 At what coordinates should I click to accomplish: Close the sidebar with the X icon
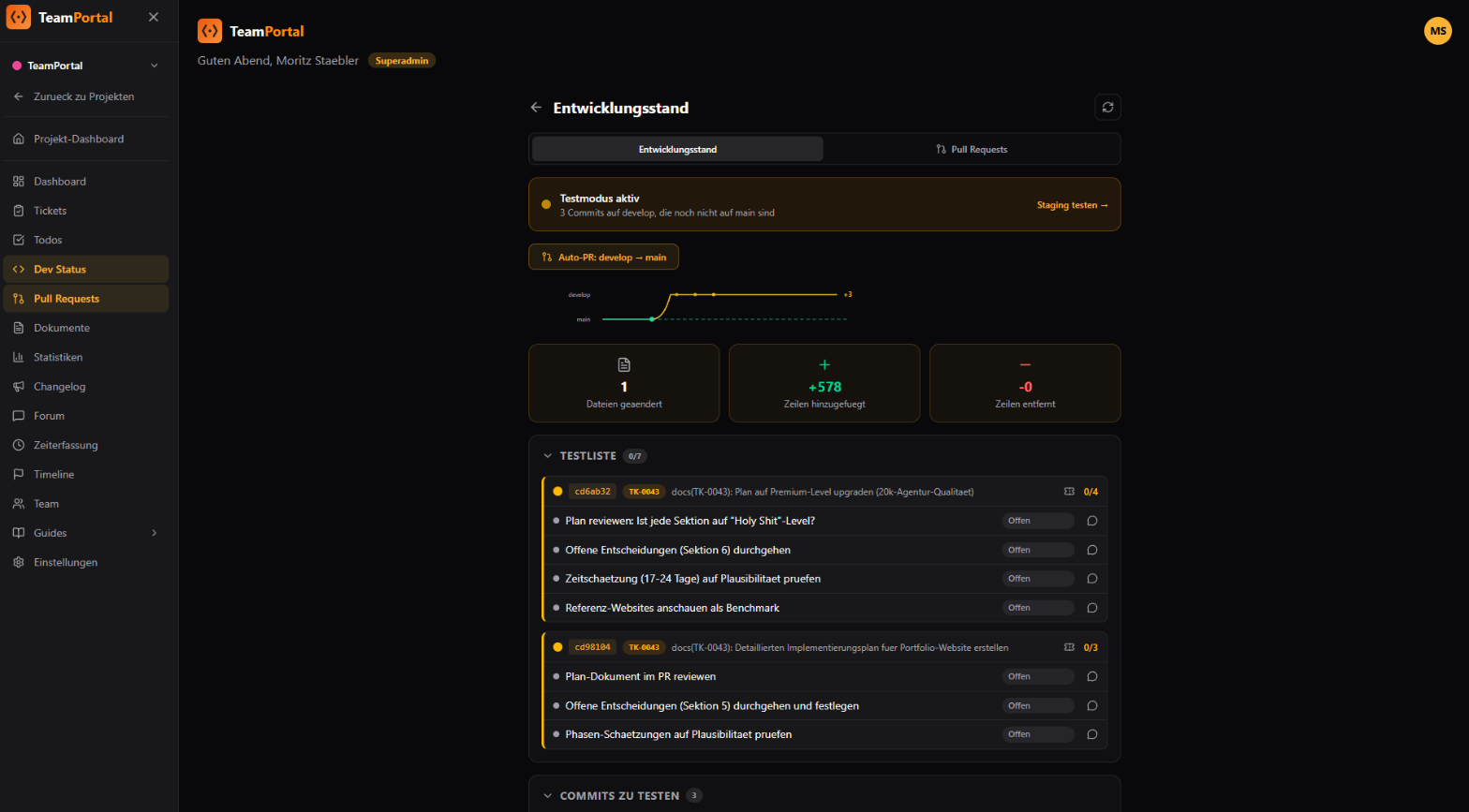tap(154, 17)
